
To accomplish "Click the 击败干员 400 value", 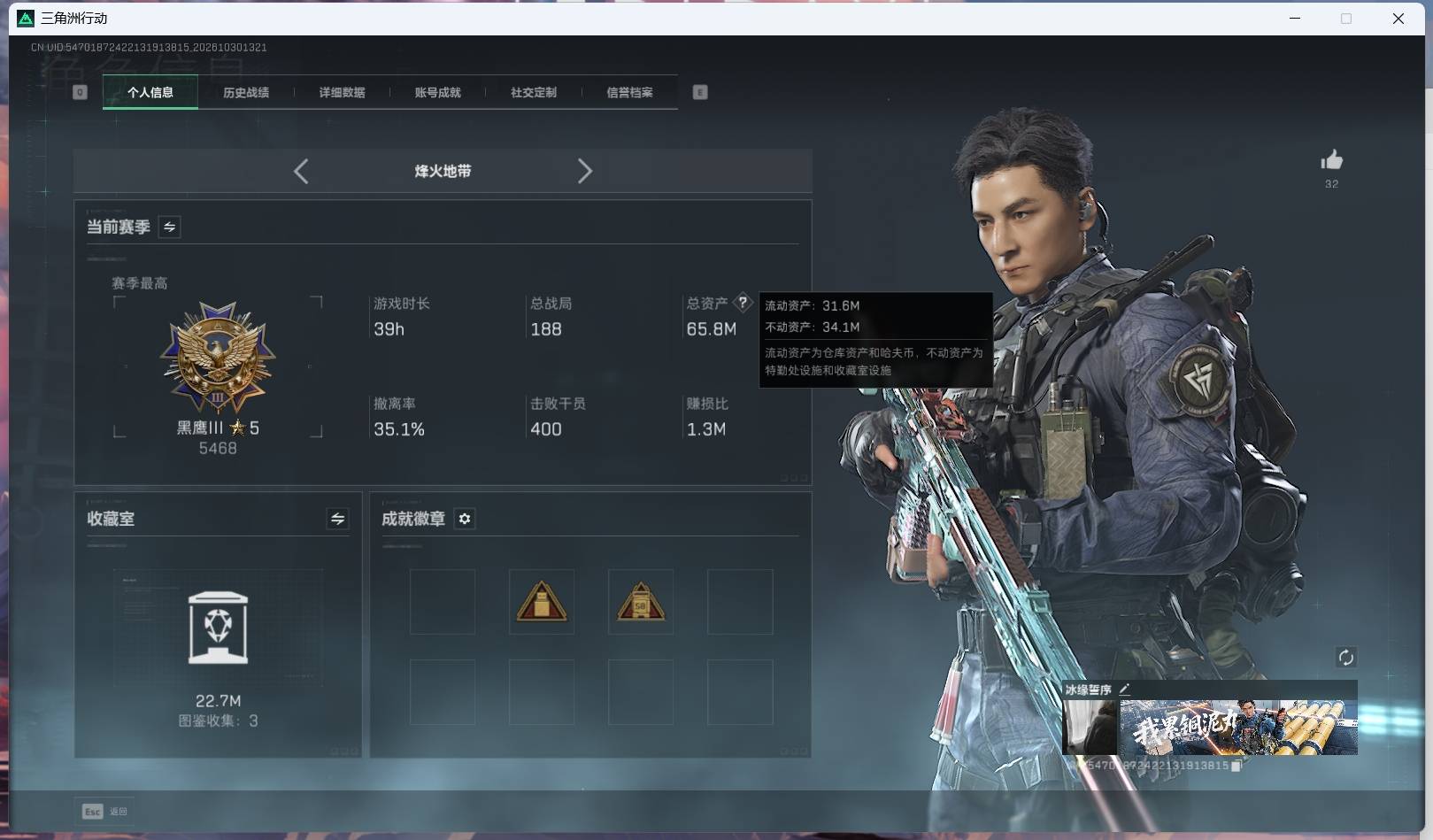I will coord(546,429).
